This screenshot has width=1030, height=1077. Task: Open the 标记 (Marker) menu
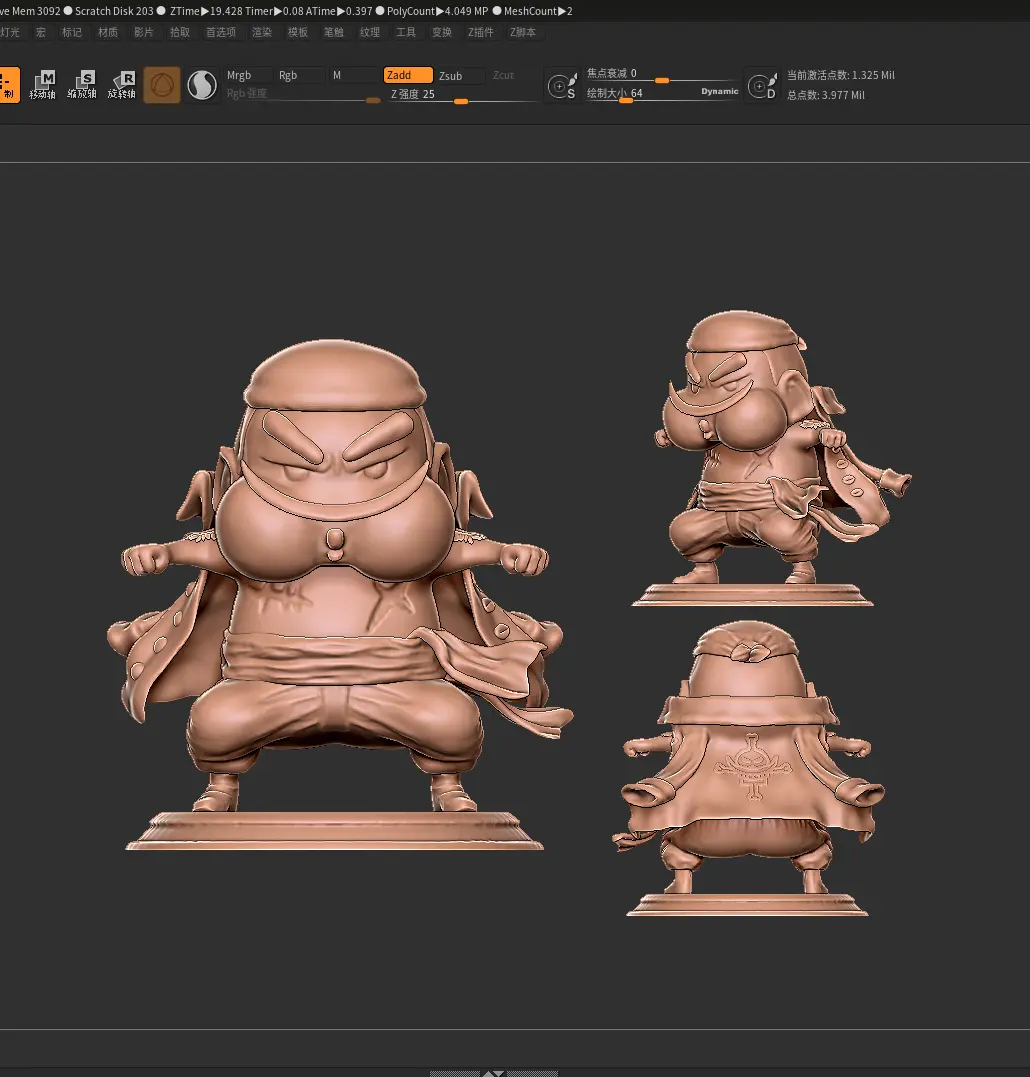click(72, 32)
